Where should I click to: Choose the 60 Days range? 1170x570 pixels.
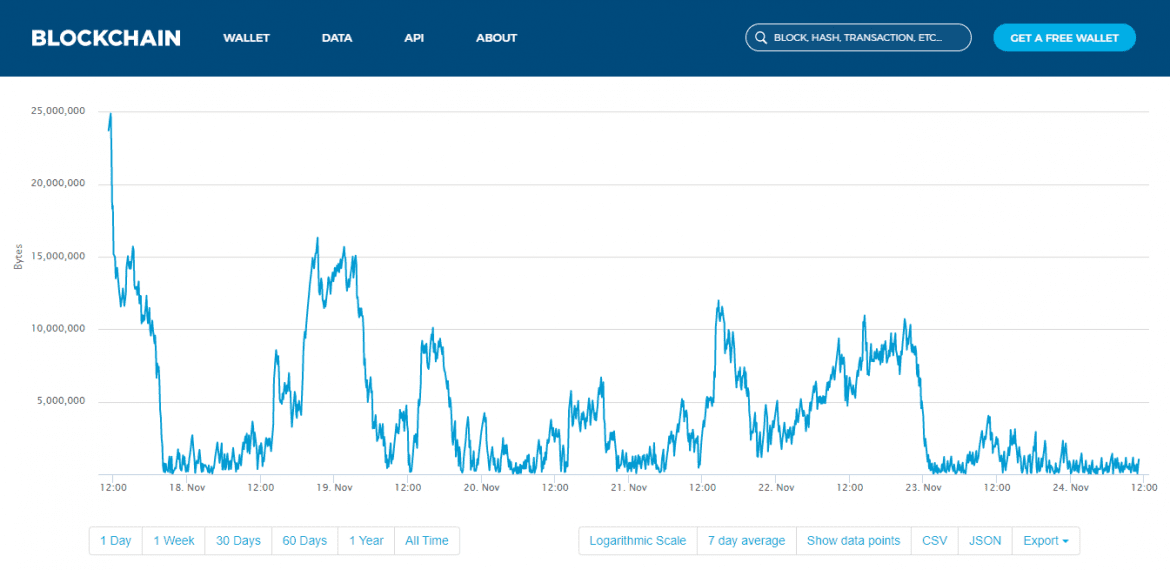[x=305, y=541]
